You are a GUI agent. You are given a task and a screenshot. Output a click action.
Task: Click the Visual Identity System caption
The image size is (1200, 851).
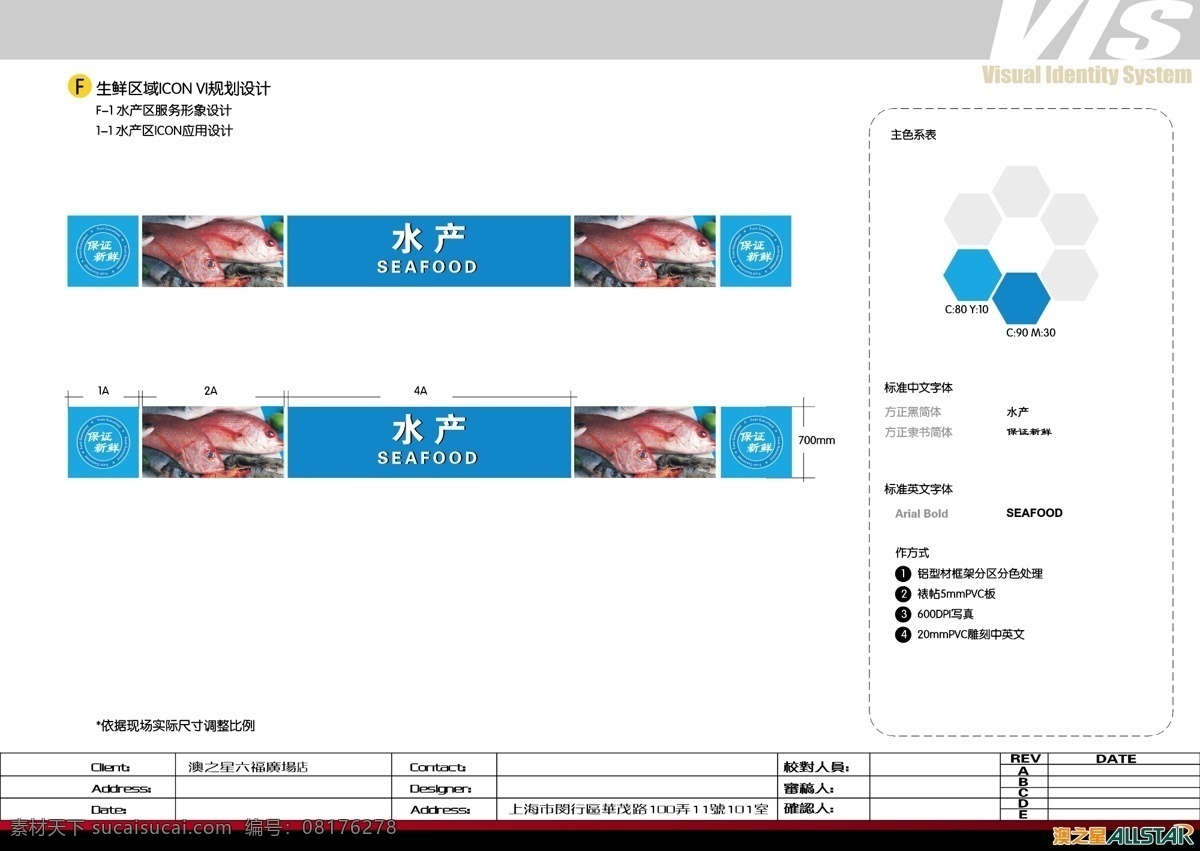point(1087,76)
